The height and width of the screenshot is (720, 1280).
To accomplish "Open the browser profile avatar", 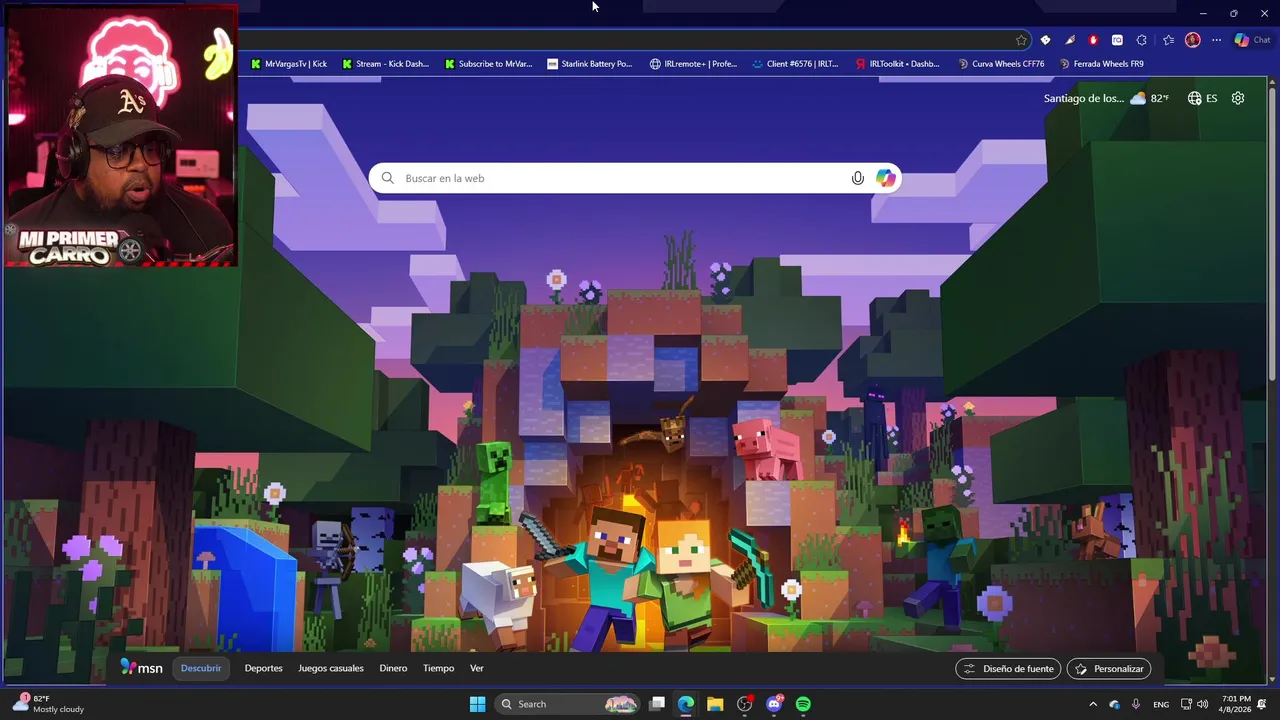I will [x=1192, y=40].
